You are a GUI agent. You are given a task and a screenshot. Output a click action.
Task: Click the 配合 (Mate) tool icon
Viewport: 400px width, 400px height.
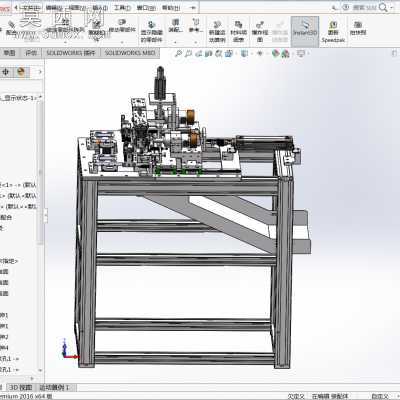tap(11, 27)
